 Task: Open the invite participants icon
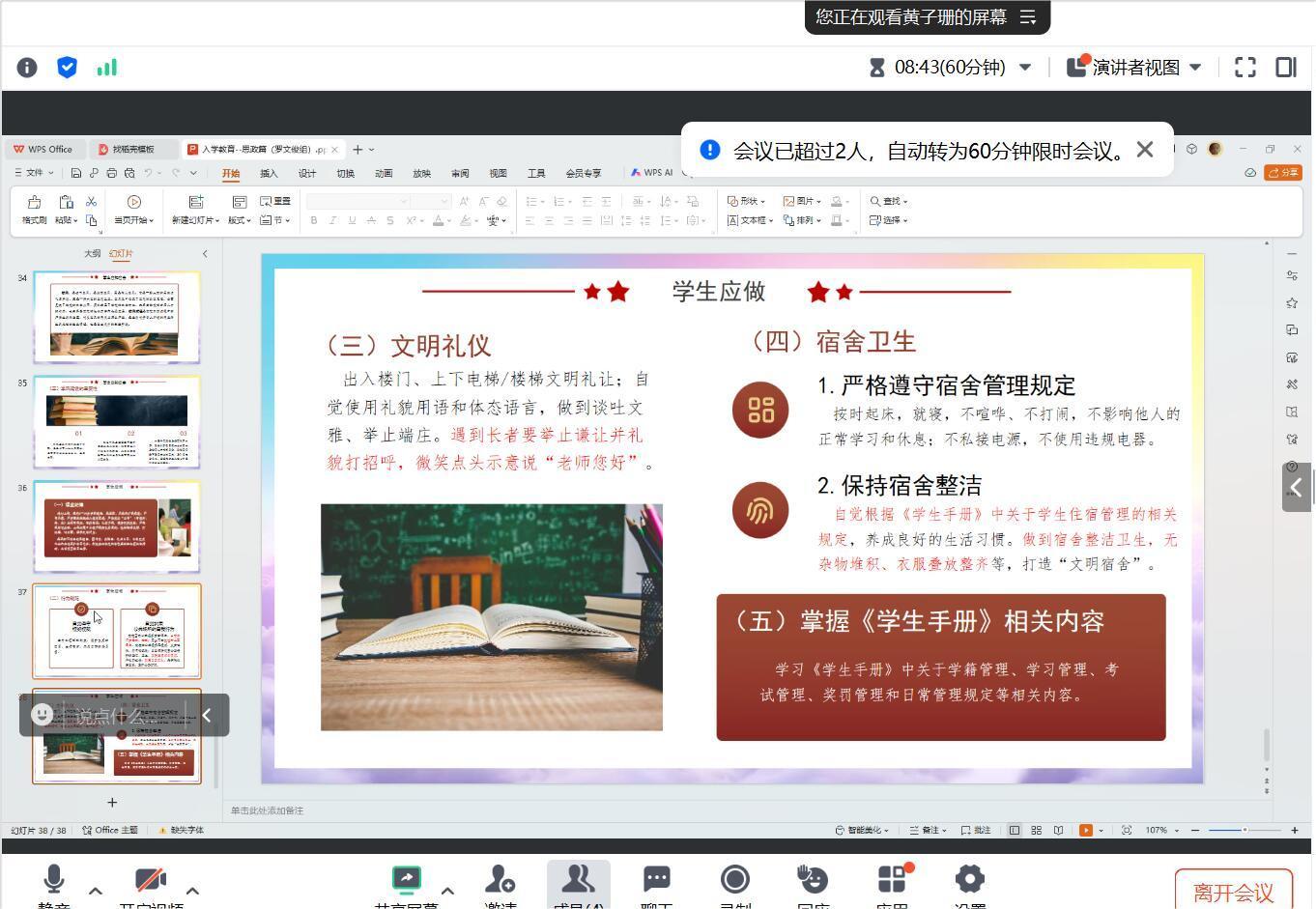(x=501, y=880)
